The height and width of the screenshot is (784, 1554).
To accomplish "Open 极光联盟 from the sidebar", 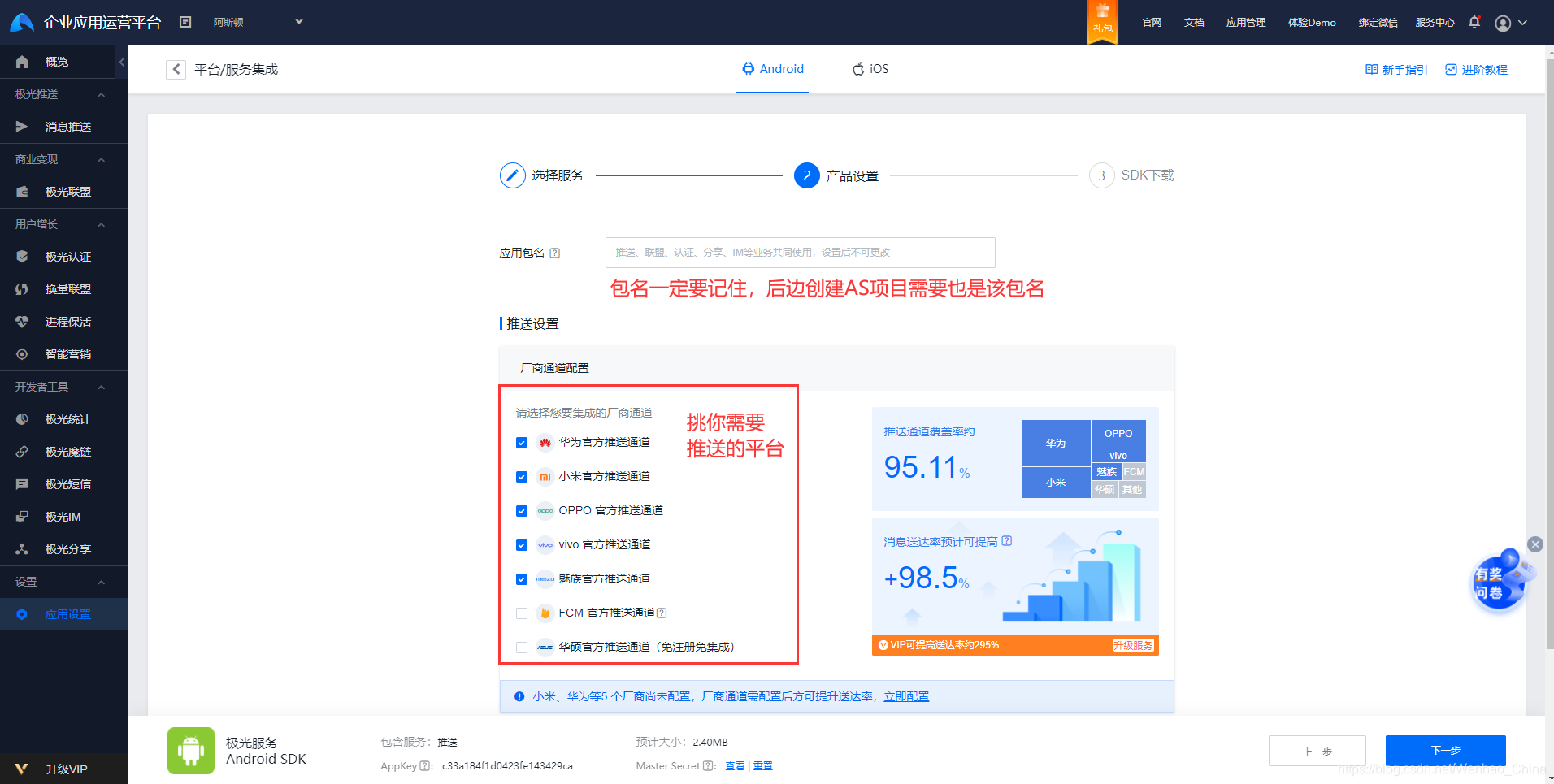I will 64,192.
